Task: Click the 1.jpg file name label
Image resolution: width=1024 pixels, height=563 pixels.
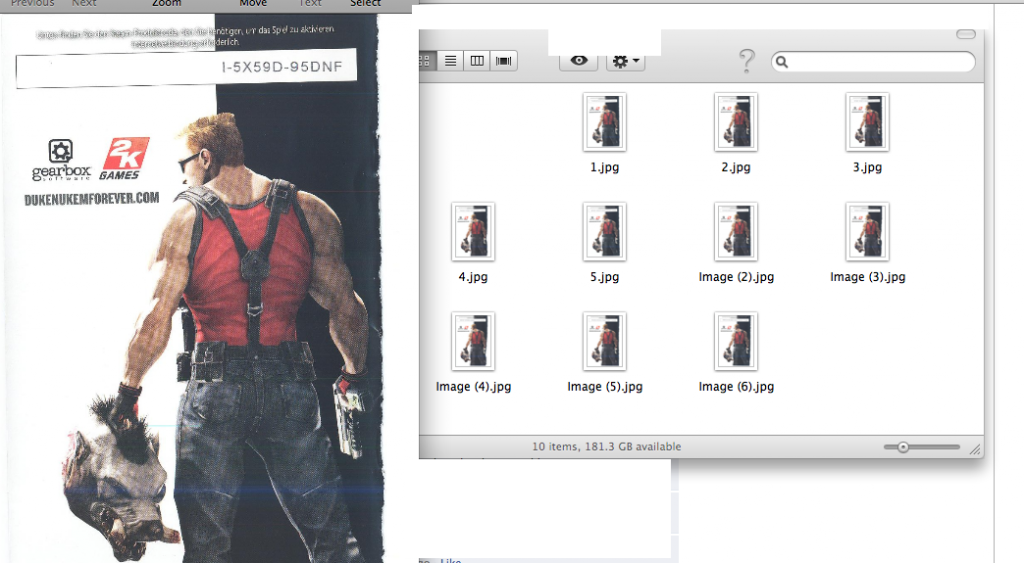Action: tap(605, 167)
